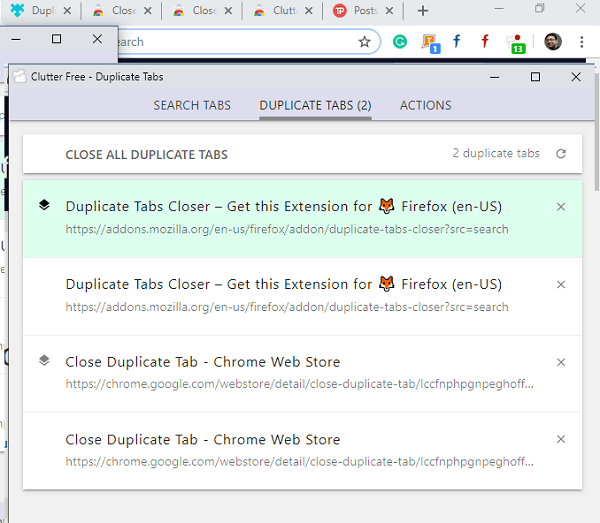Click CLOSE ALL DUPLICATE TABS button
Viewport: 600px width, 523px height.
pos(147,155)
